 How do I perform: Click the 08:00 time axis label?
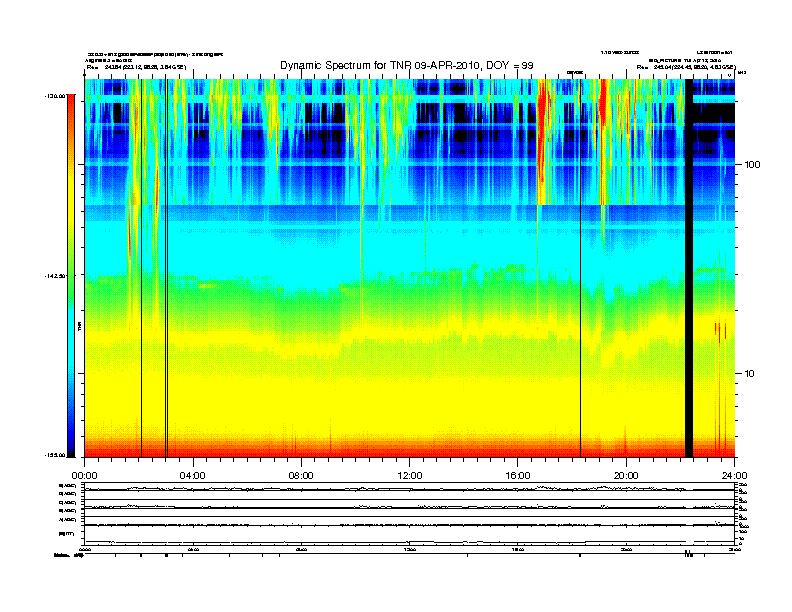point(301,476)
